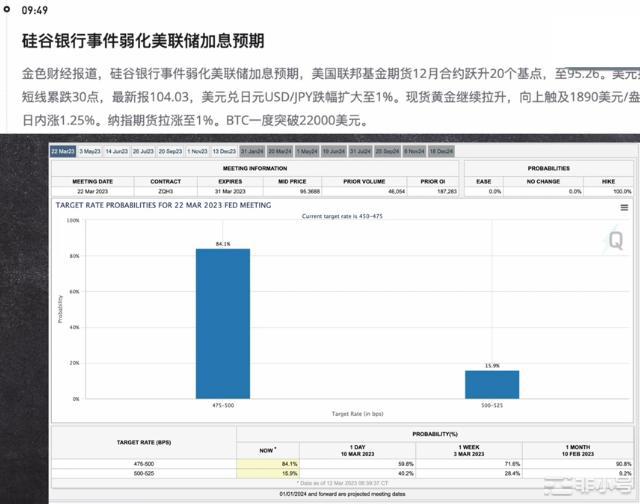Choose the 31 Jan24 projected tab
The height and width of the screenshot is (504, 640).
[x=252, y=151]
